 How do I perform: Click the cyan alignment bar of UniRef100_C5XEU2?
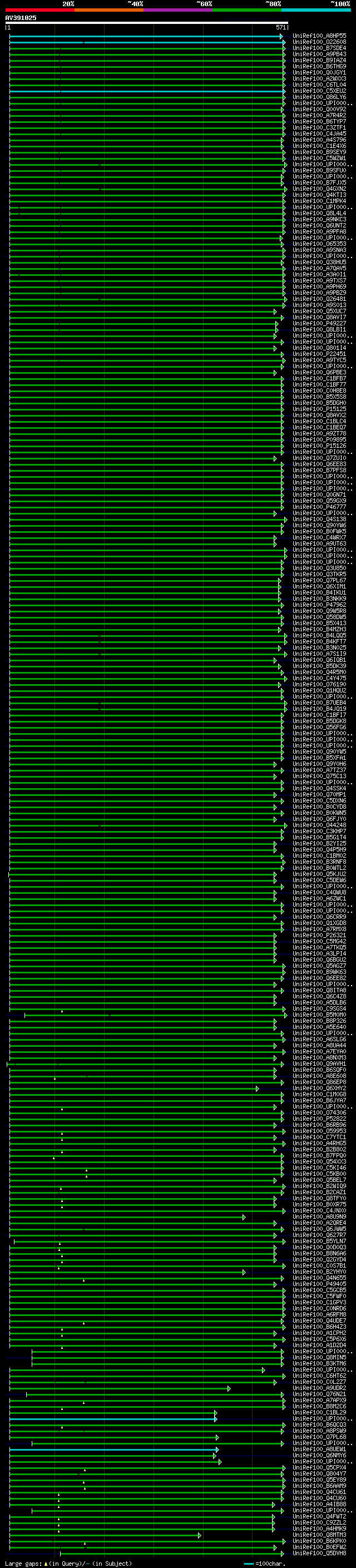pos(147,91)
